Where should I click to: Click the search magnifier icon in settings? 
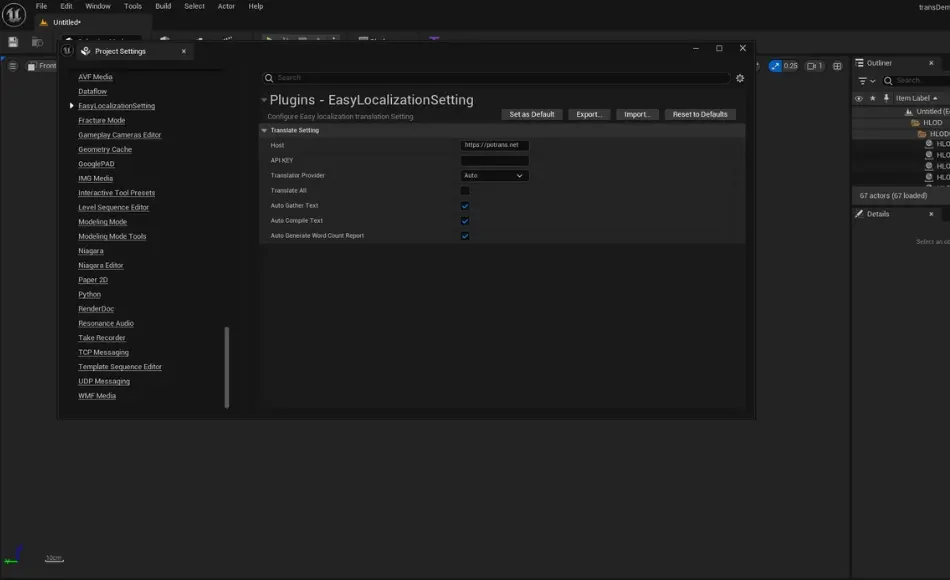(269, 78)
